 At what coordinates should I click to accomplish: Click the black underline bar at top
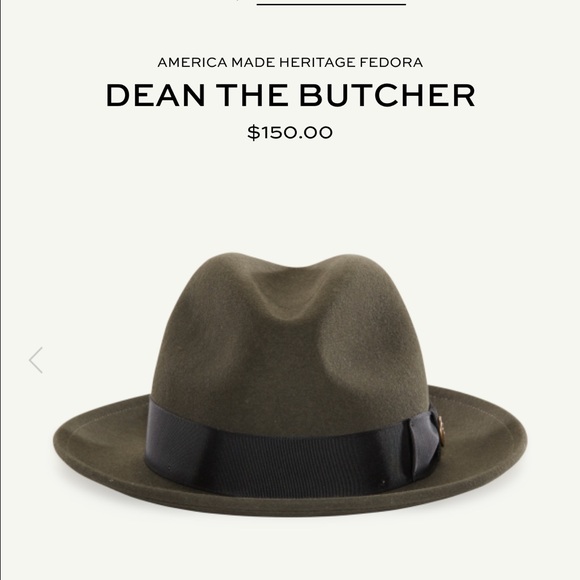click(x=331, y=4)
